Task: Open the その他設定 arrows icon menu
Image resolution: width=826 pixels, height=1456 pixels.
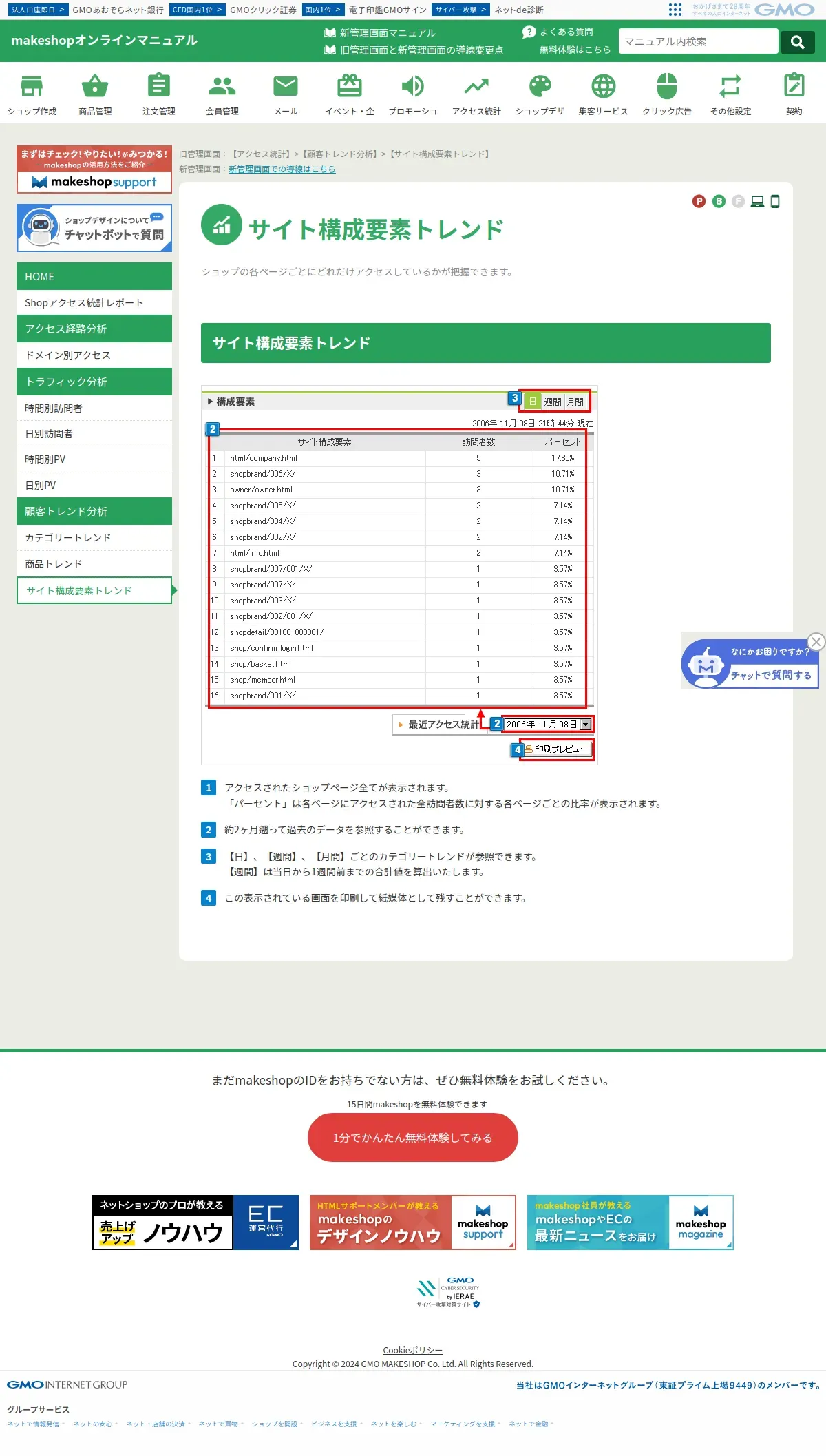Action: coord(731,94)
